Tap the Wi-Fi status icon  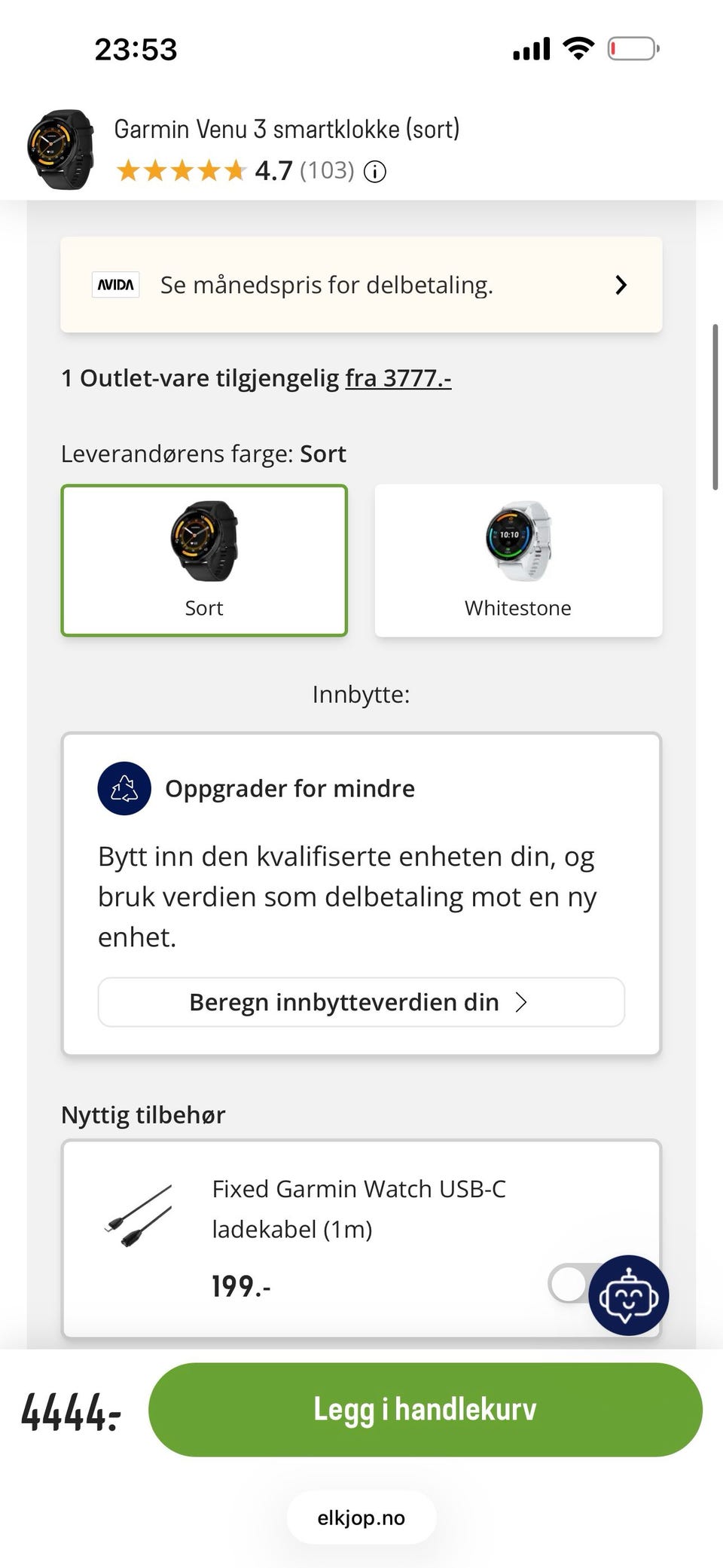[x=578, y=49]
